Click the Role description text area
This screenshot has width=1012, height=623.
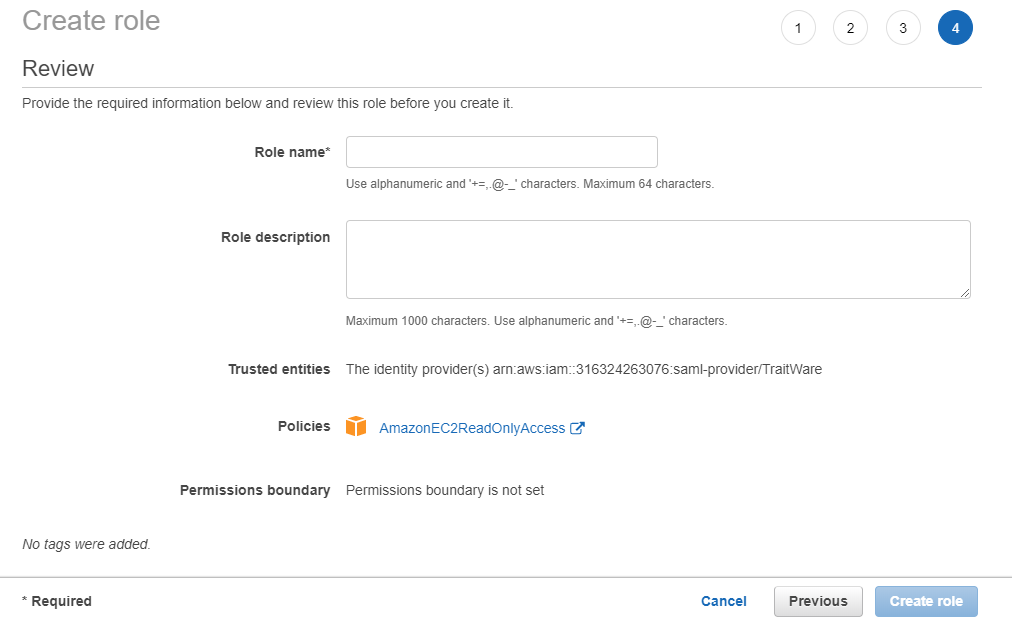(658, 260)
